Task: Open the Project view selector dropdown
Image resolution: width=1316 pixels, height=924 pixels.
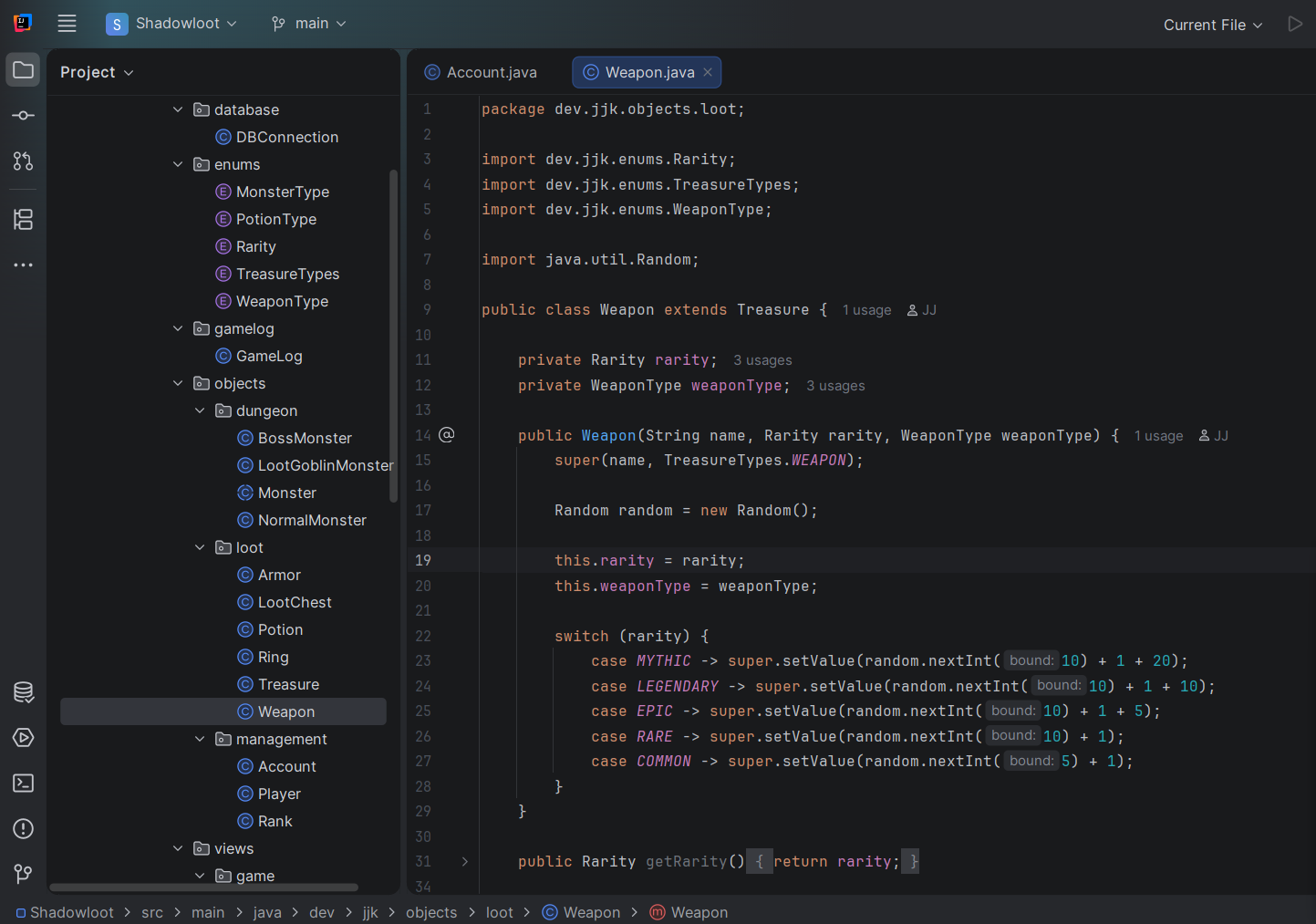Action: [x=97, y=72]
